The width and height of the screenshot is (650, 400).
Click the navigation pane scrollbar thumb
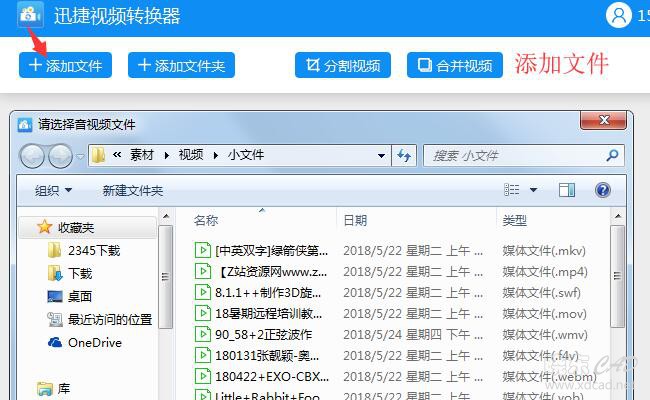click(x=165, y=277)
